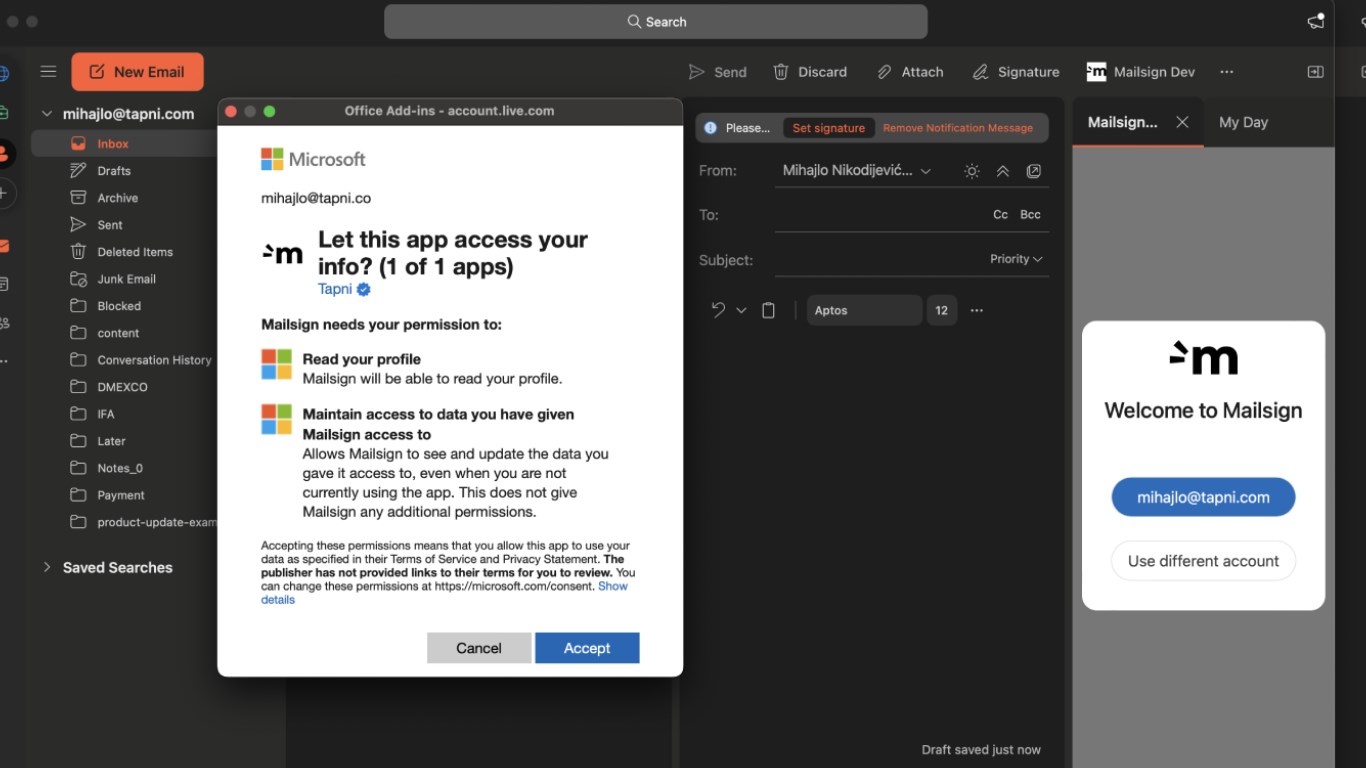Click the notifications megaphone icon
The image size is (1366, 768).
(1316, 21)
